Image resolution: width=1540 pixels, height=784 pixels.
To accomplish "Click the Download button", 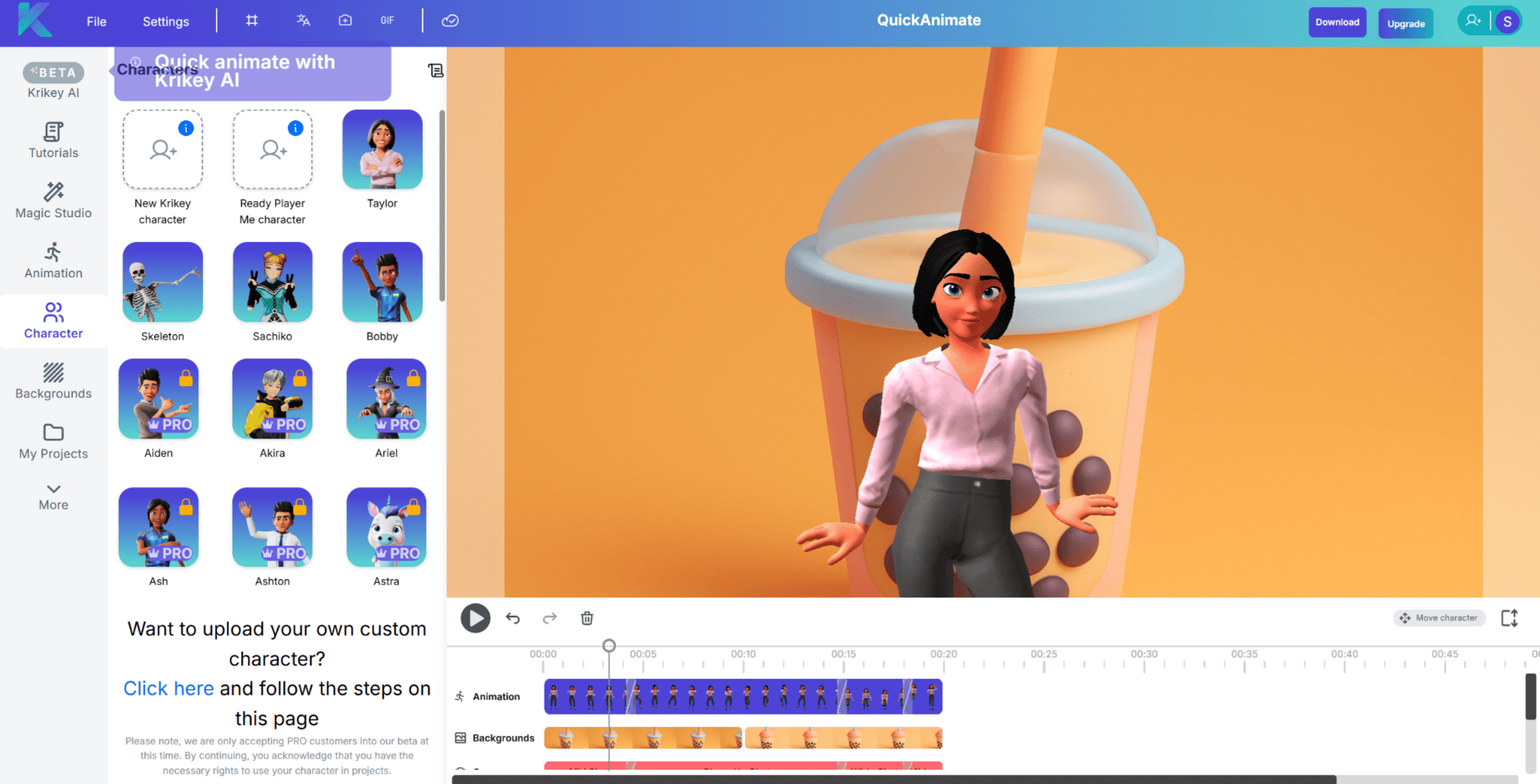I will (x=1337, y=22).
